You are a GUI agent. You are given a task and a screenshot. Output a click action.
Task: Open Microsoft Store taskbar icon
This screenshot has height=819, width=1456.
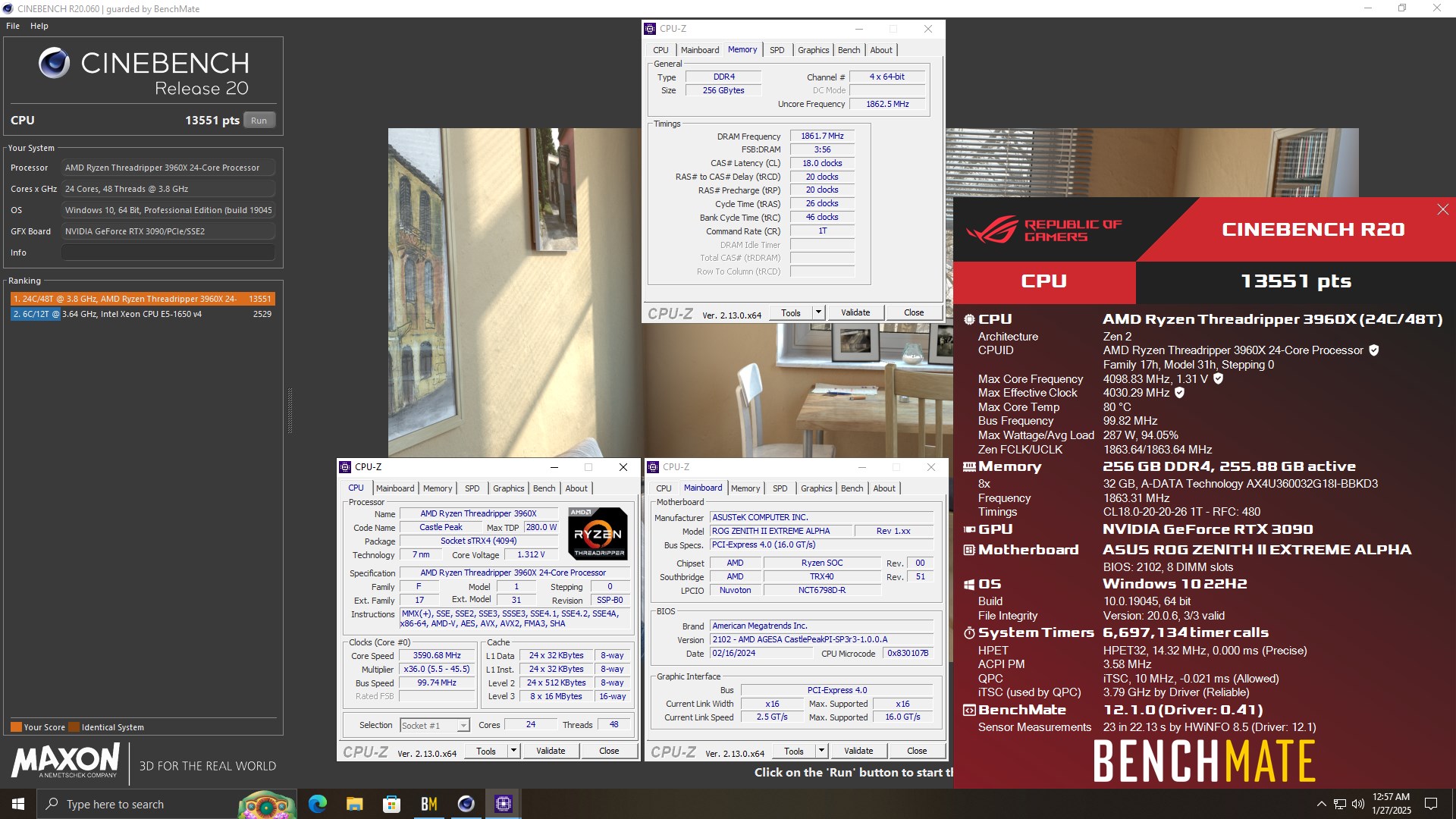(x=391, y=804)
